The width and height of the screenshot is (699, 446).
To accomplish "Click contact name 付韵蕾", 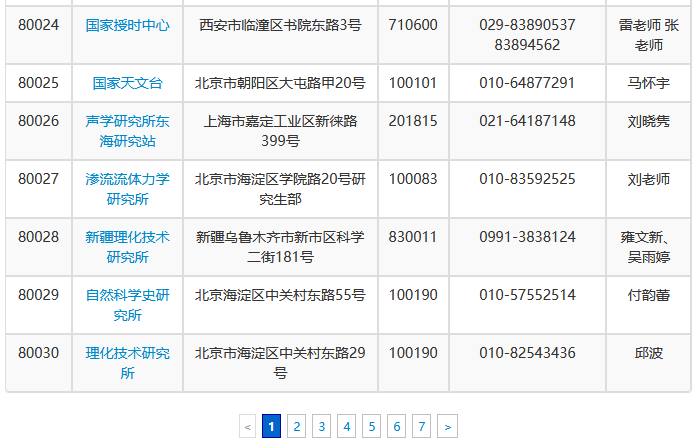I will 649,295.
